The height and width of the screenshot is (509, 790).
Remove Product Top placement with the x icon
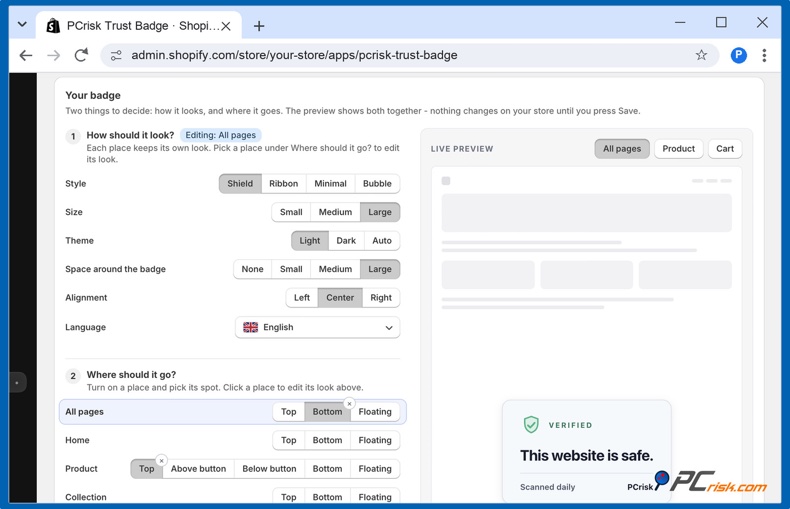coord(161,461)
